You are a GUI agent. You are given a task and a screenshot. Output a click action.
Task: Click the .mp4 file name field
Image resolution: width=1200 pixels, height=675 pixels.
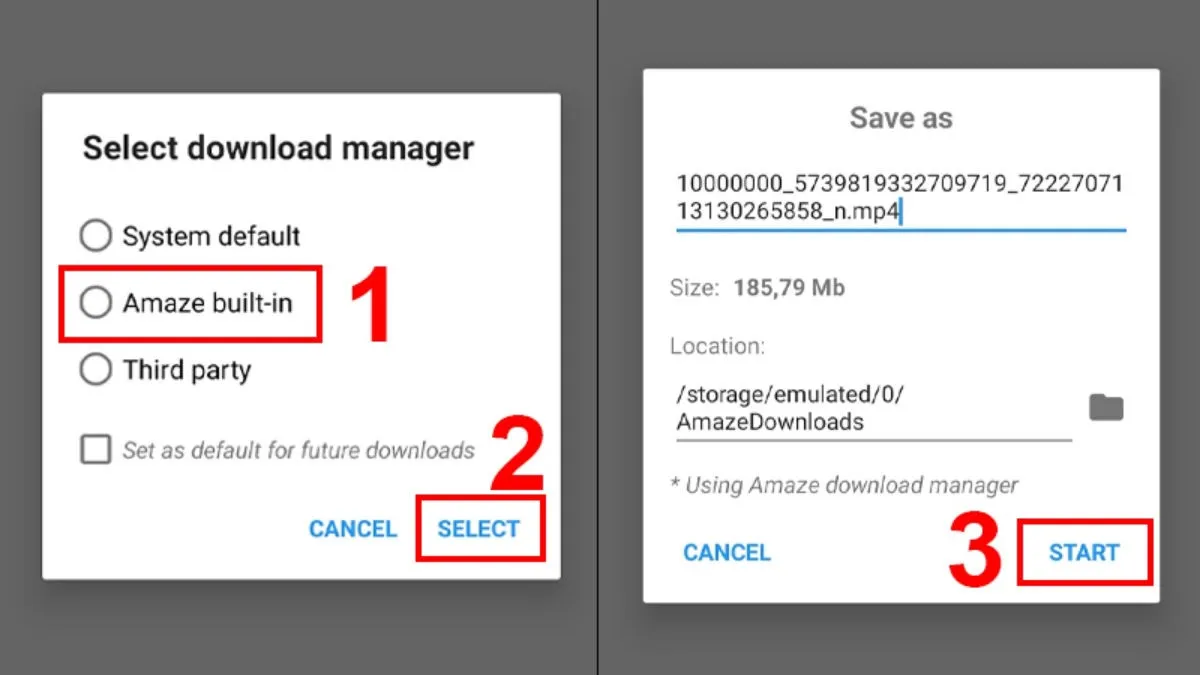click(900, 198)
